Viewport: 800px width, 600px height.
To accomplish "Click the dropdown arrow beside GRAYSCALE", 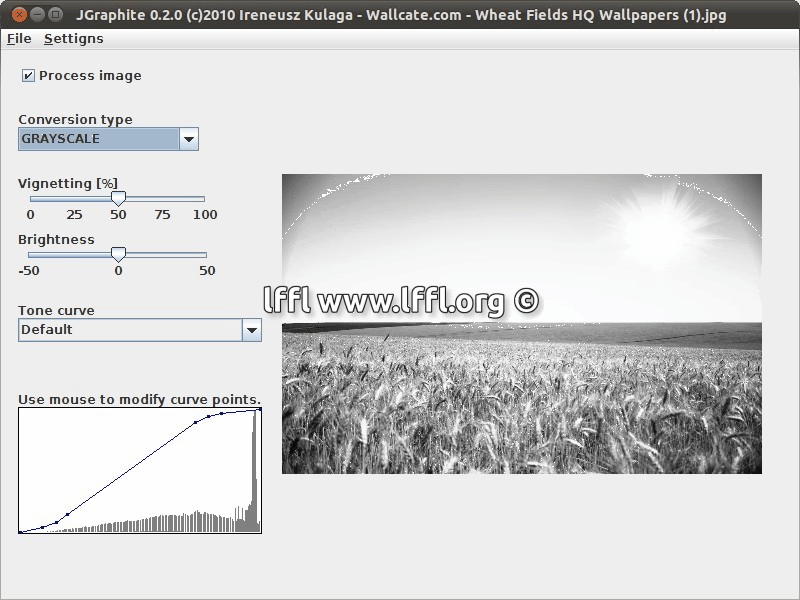I will click(x=188, y=139).
